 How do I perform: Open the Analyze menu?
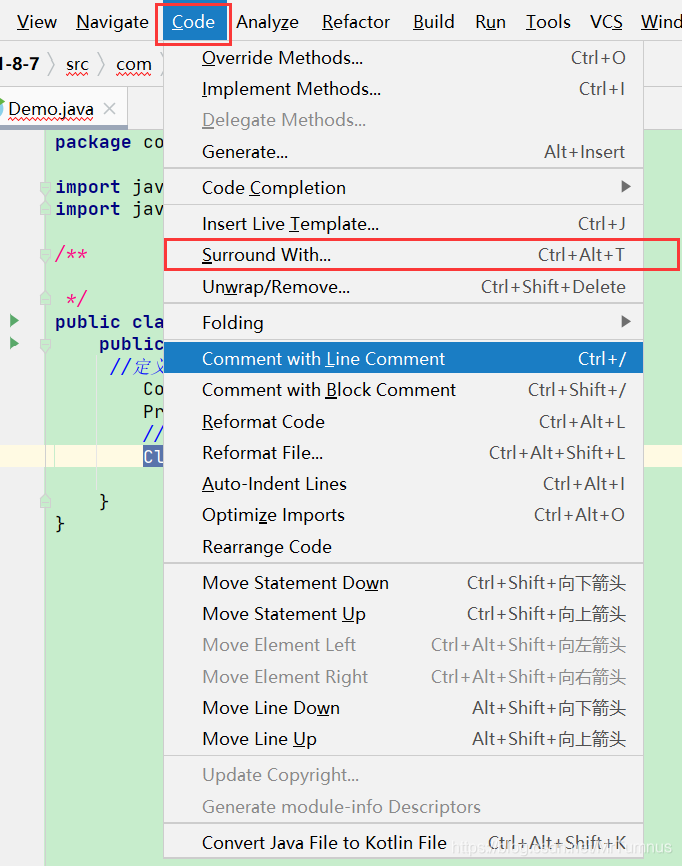pos(267,22)
